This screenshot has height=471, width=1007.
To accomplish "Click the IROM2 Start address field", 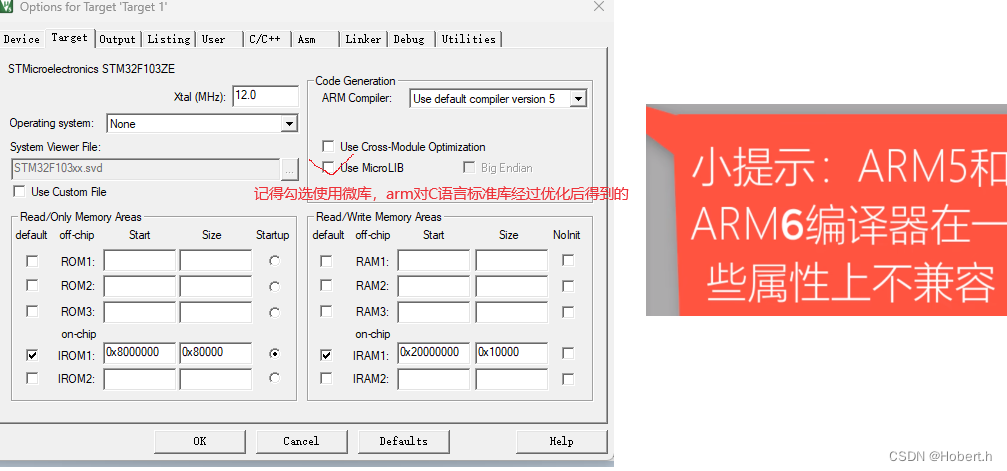I will point(139,378).
